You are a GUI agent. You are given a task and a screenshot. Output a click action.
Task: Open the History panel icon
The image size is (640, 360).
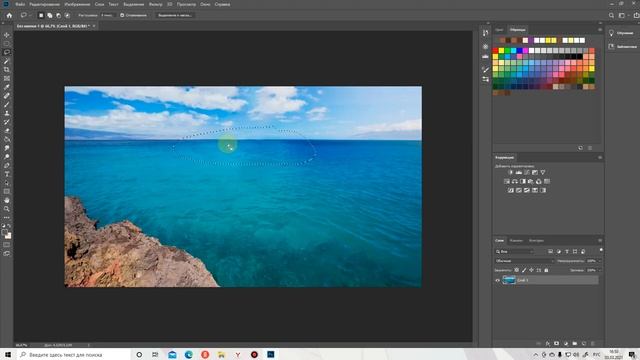(485, 33)
